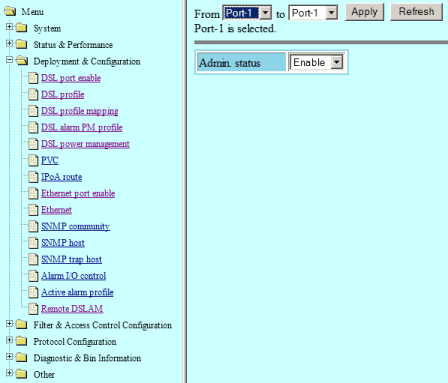448x383 pixels.
Task: Open the Ethernet link
Action: 56,210
